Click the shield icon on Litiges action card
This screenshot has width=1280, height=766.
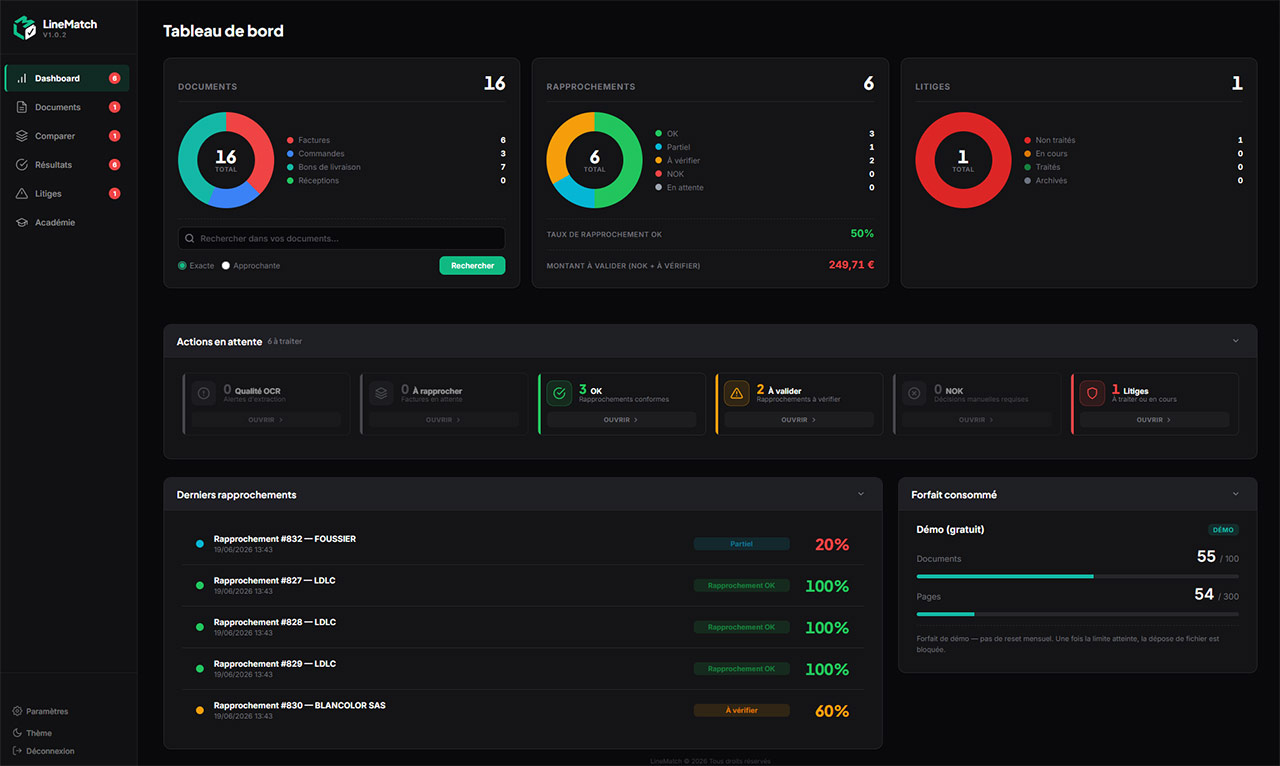(x=1092, y=394)
